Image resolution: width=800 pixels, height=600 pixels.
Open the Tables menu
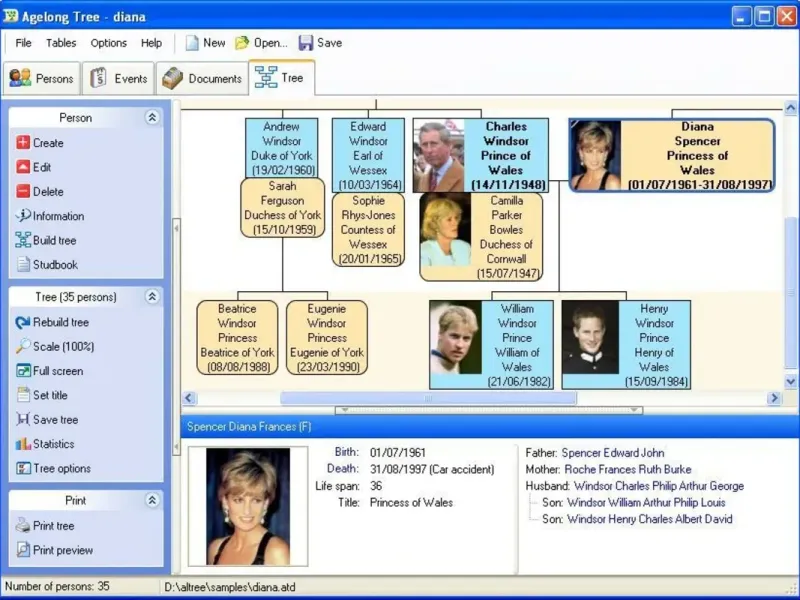pyautogui.click(x=61, y=43)
